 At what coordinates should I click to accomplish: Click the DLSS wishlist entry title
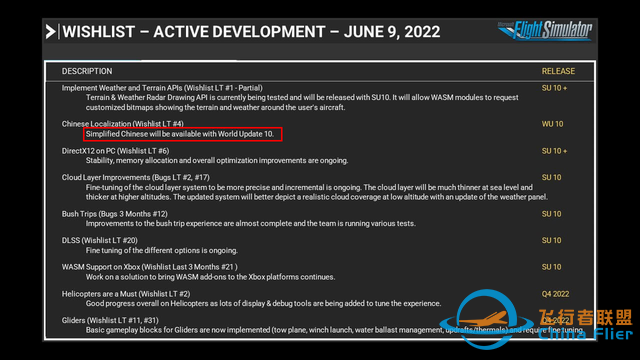coord(100,240)
